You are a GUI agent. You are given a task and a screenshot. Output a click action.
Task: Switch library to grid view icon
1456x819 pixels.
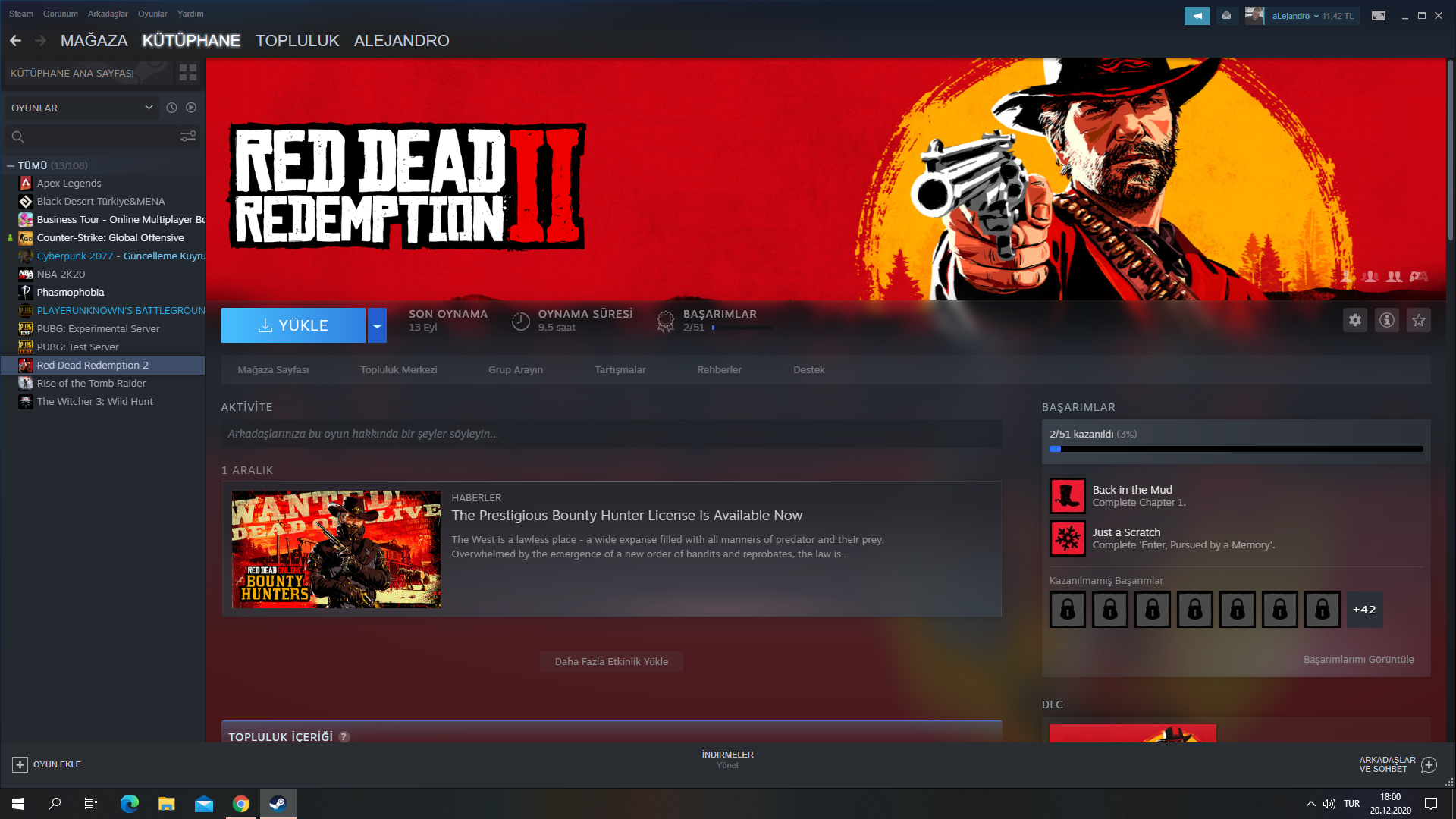(x=188, y=73)
